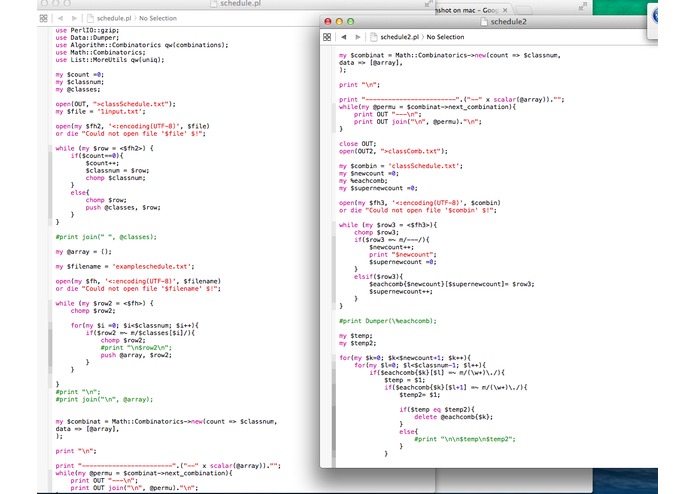Screen dimensions: 695x494
Task: Click the 'open(OUT, ">classSchedule.txt");' line
Action: coord(116,104)
